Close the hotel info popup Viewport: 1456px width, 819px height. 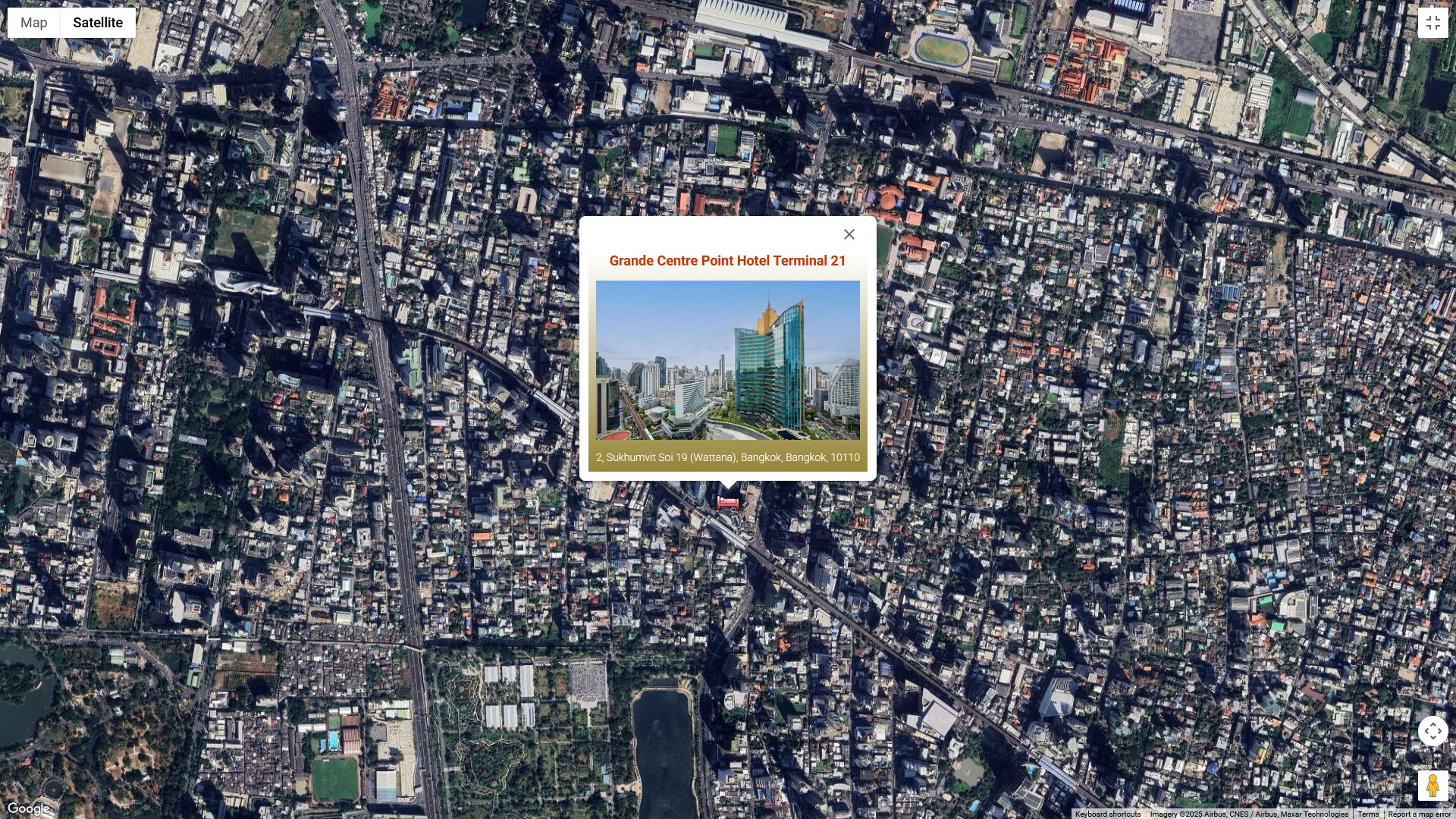click(x=849, y=234)
